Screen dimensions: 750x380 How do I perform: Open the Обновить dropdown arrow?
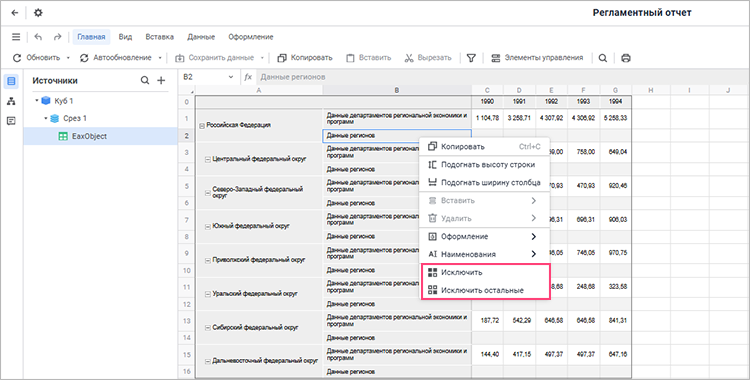(x=68, y=58)
